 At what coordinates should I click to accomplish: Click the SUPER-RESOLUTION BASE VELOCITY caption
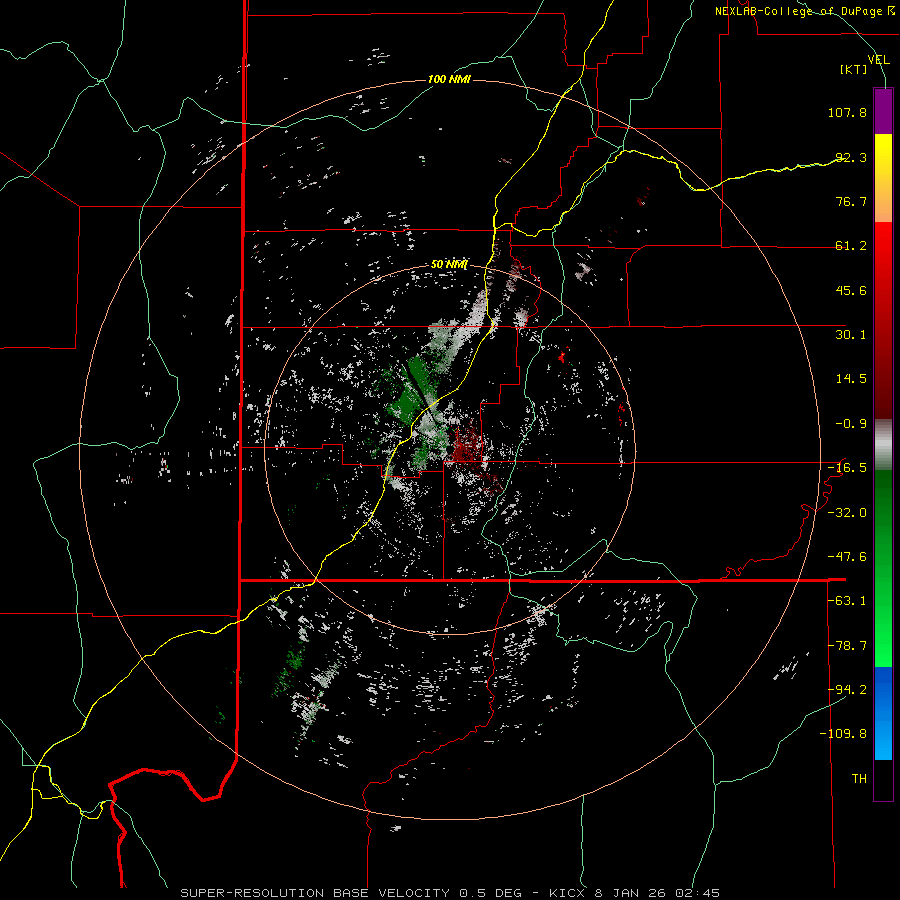click(x=315, y=893)
